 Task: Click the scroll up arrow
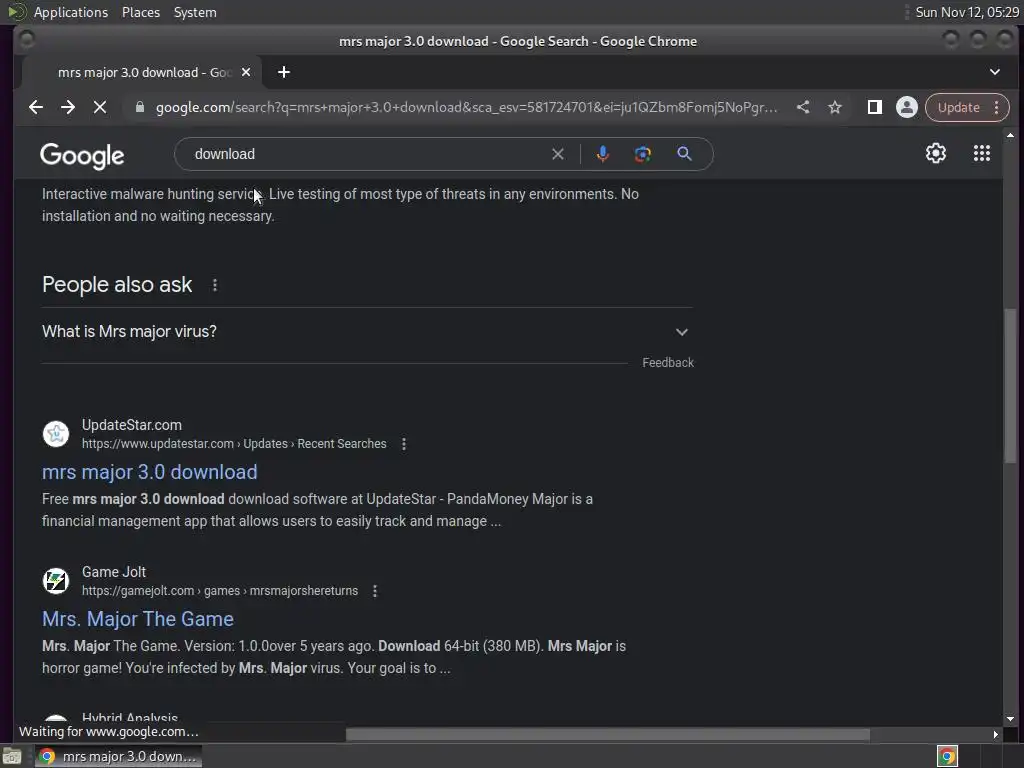1010,135
